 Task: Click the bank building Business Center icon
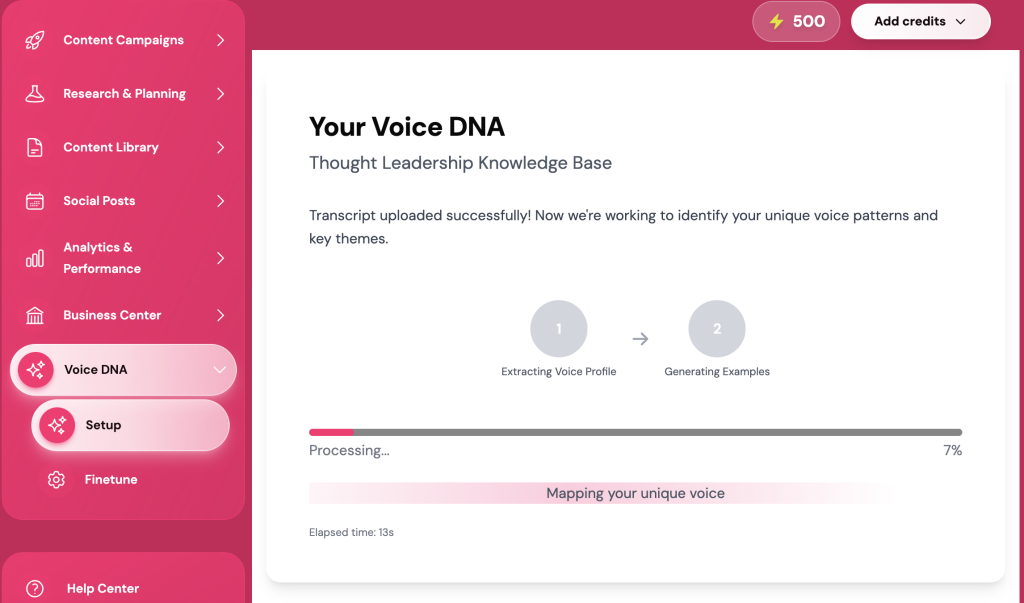35,316
